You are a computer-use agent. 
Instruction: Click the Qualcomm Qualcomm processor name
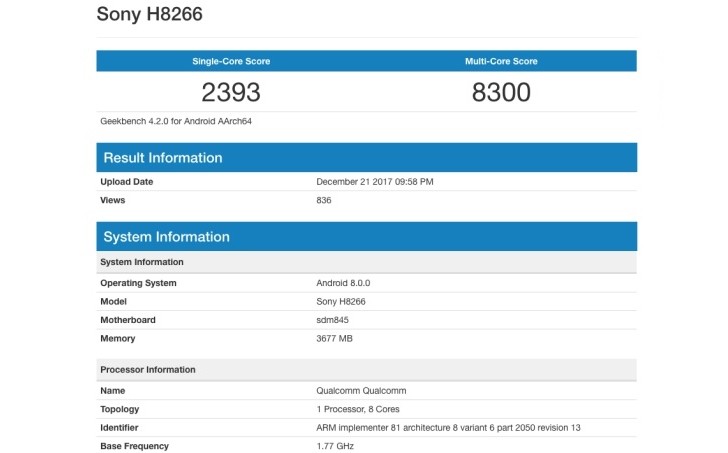[361, 391]
